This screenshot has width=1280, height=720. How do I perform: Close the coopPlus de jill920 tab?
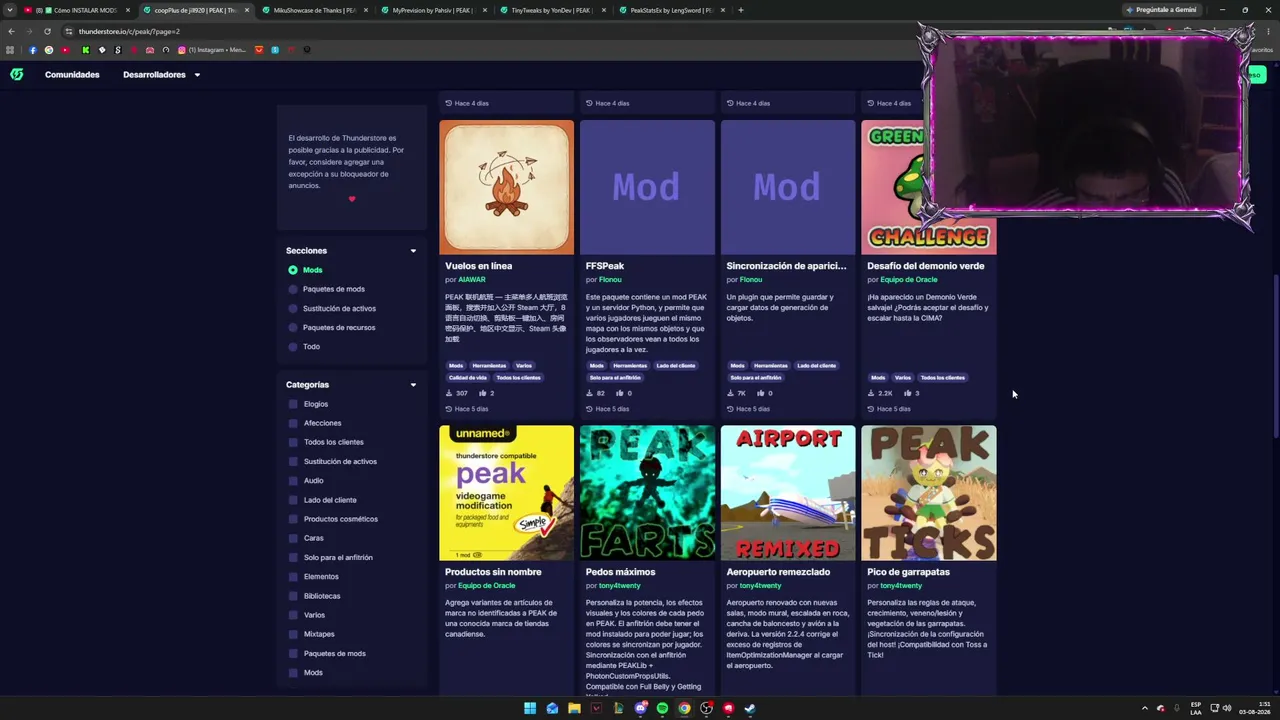(247, 10)
